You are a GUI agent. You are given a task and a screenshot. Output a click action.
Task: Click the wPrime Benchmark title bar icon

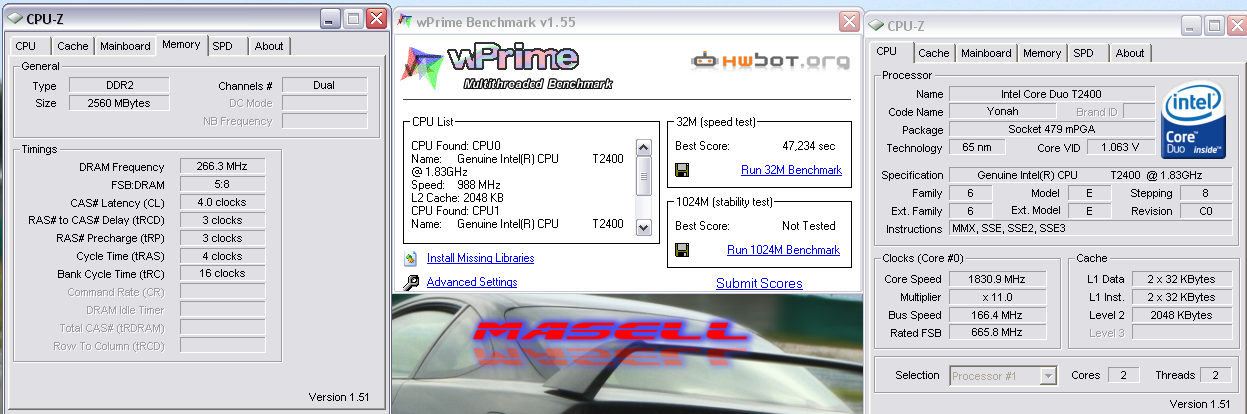click(405, 21)
